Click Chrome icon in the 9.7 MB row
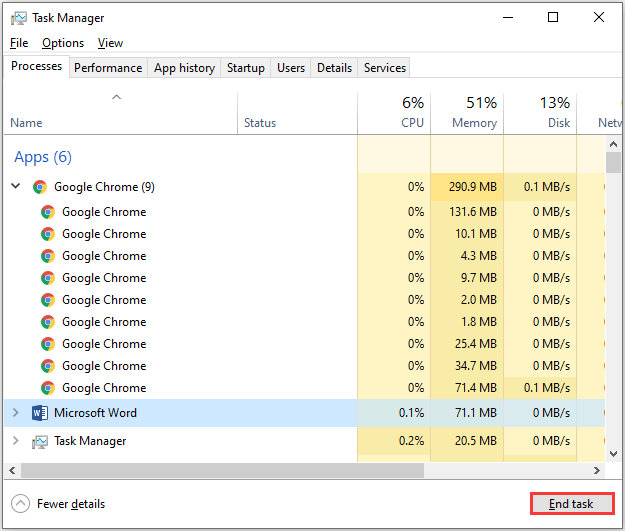625x531 pixels. (x=48, y=277)
